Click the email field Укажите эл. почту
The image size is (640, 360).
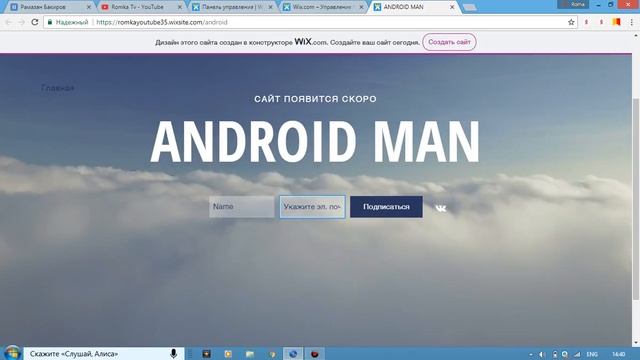pos(312,207)
